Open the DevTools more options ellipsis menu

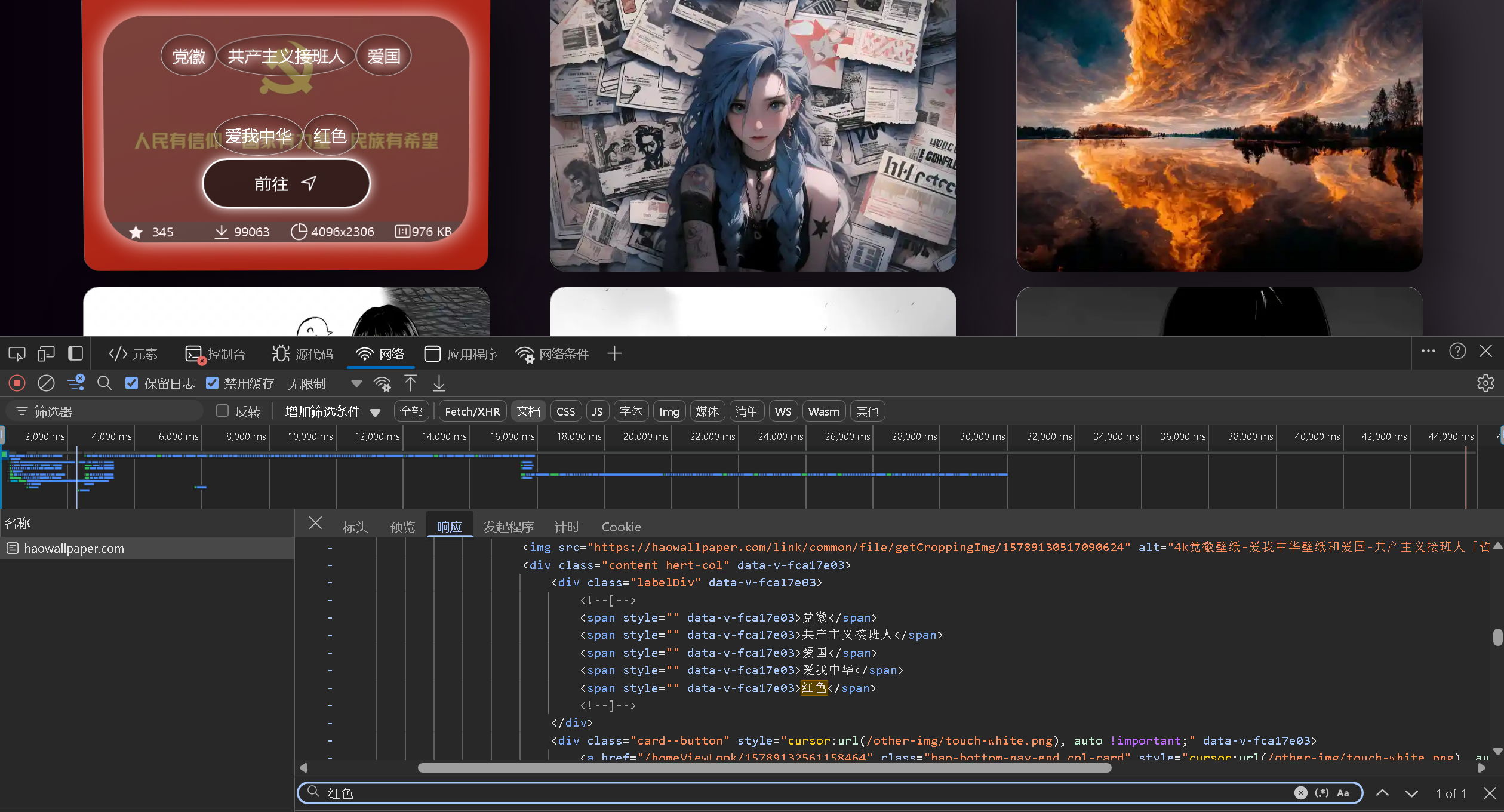[x=1428, y=352]
